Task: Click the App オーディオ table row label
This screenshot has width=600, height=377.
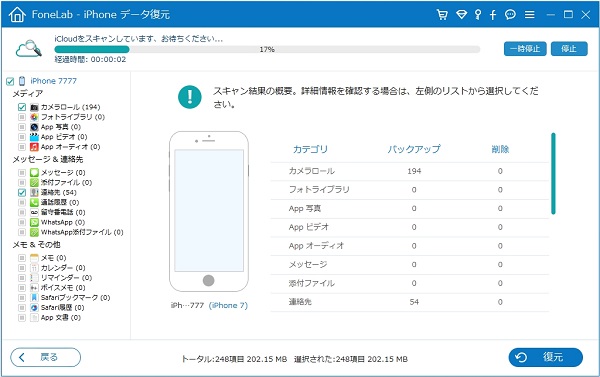Action: pos(316,246)
